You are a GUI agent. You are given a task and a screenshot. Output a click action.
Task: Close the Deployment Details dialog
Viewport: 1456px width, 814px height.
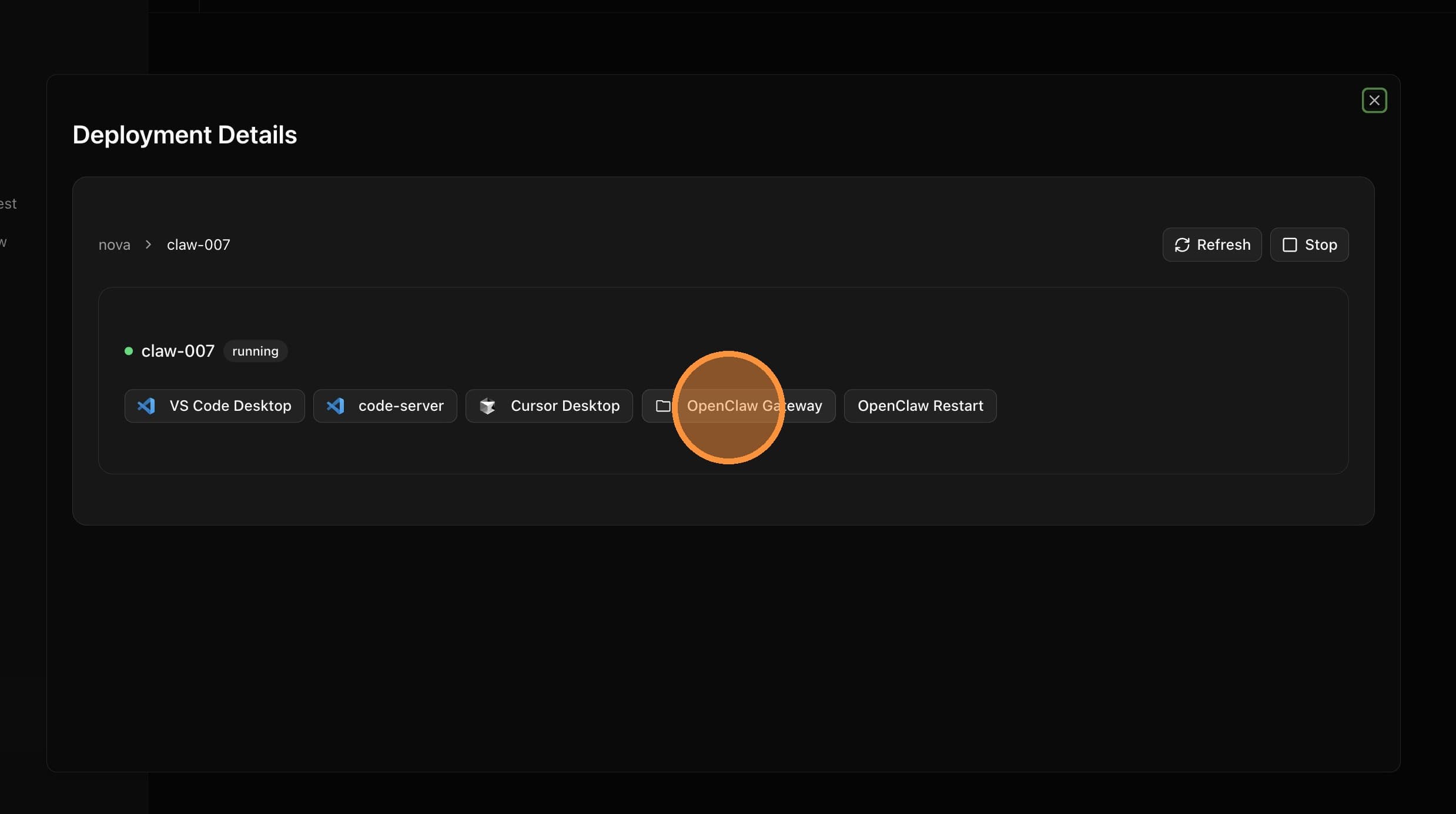[x=1374, y=101]
